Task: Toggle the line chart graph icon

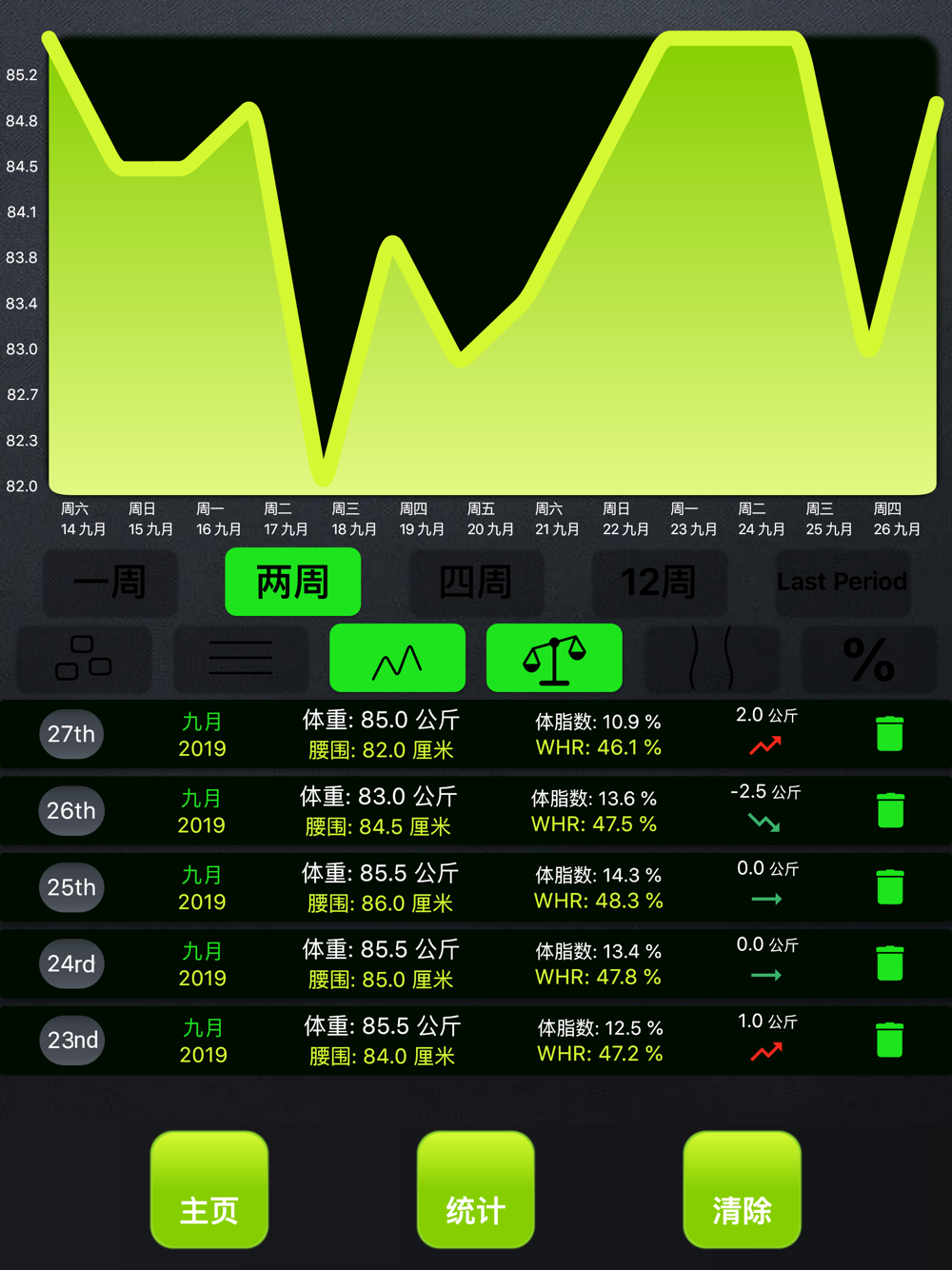Action: pyautogui.click(x=397, y=658)
